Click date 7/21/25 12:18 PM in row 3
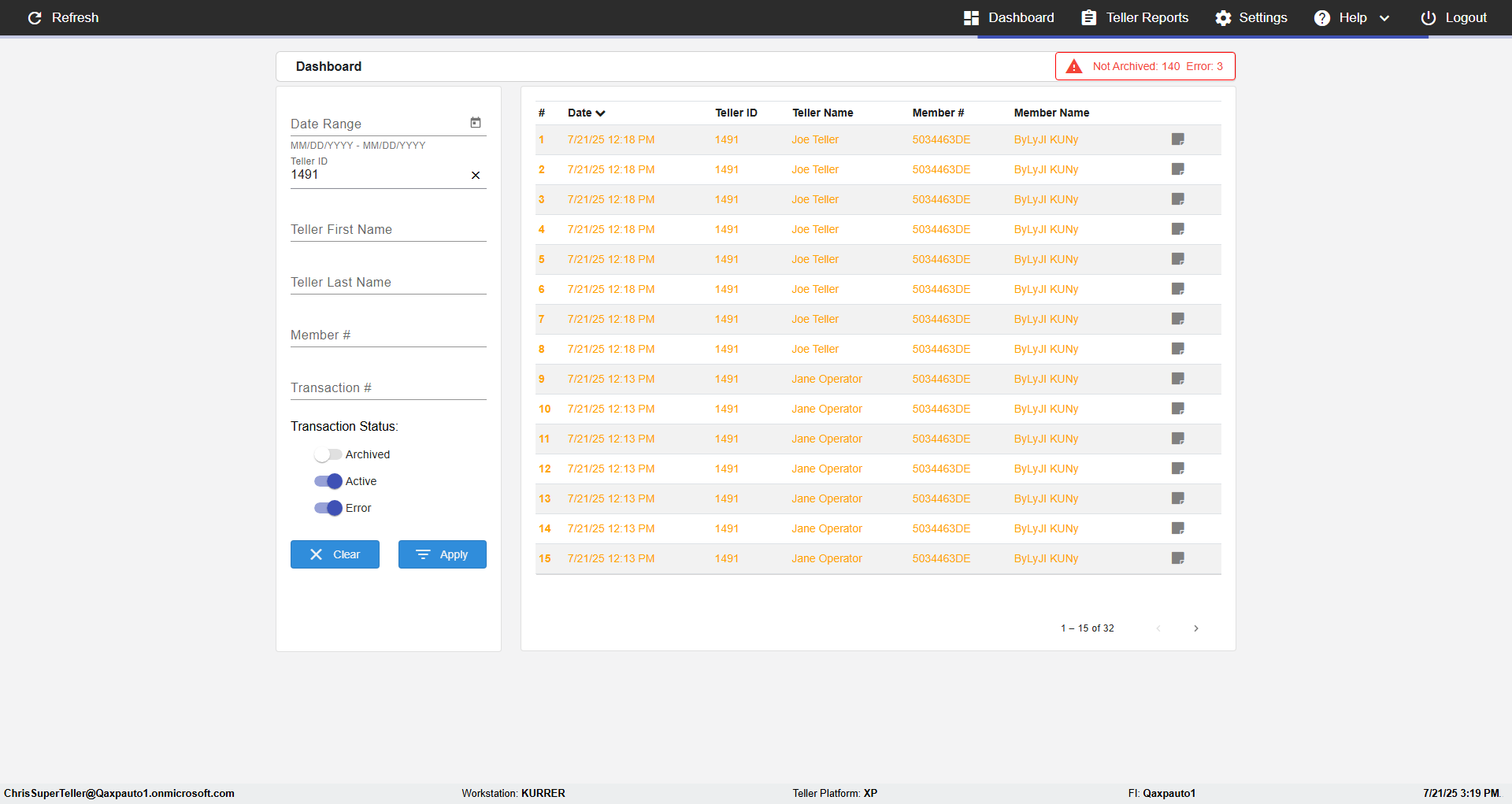1512x804 pixels. [x=611, y=199]
